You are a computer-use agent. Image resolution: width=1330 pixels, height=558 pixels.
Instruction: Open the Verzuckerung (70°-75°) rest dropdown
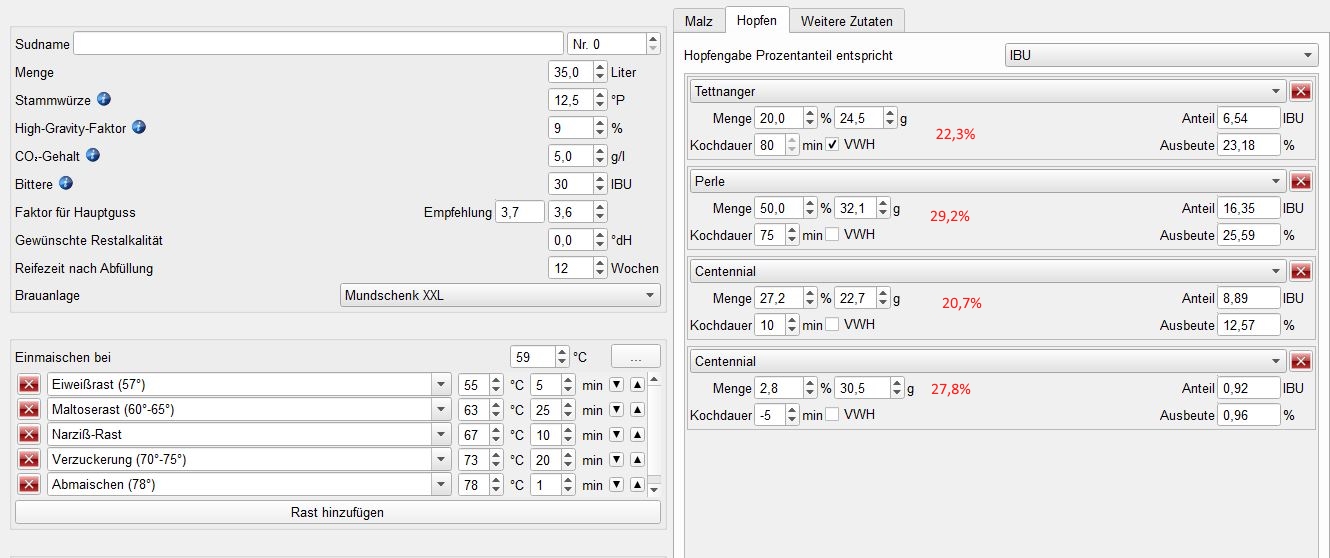pyautogui.click(x=441, y=460)
